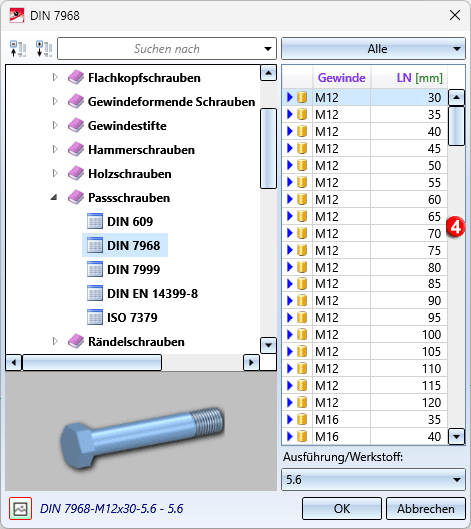
Task: Click the blue arrow in the M12 110 row
Action: (289, 368)
